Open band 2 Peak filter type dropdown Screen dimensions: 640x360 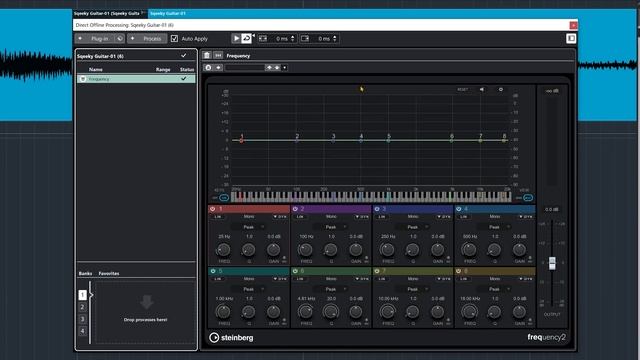[331, 227]
